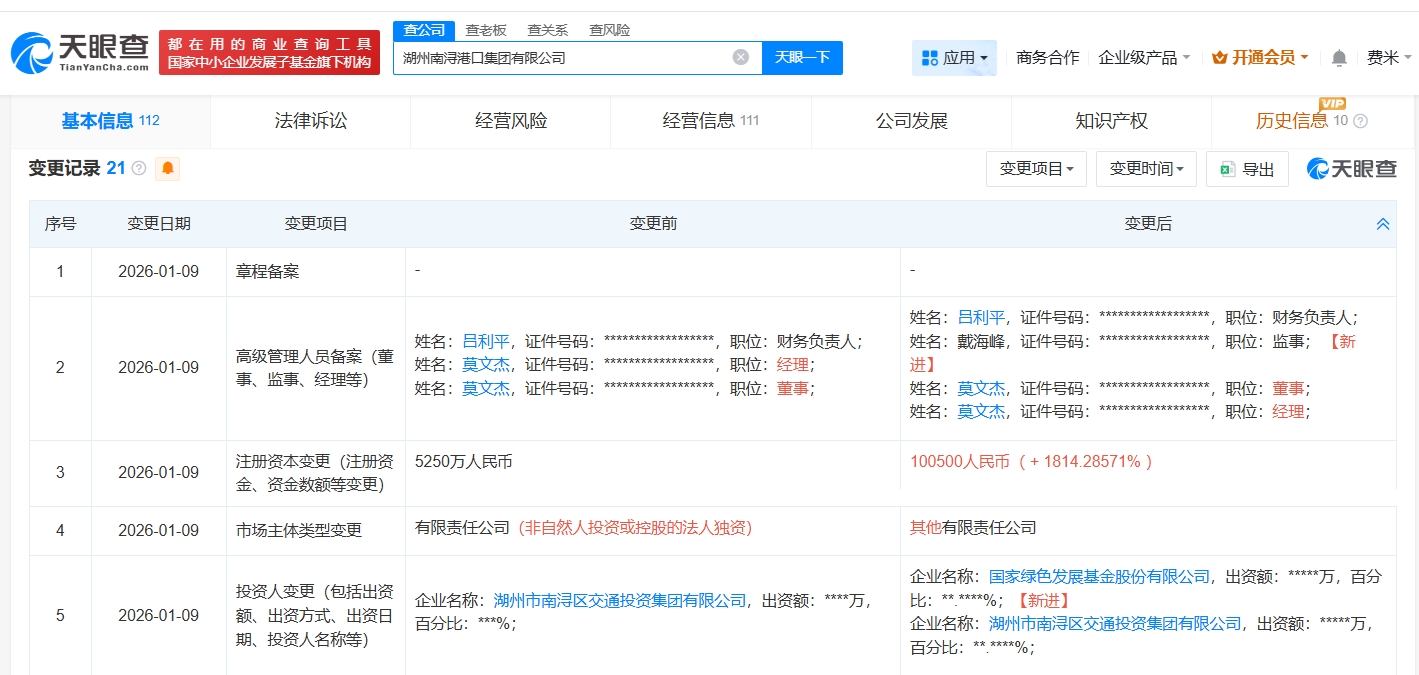
Task: Switch to the 知识产权 tab
Action: coord(1111,121)
